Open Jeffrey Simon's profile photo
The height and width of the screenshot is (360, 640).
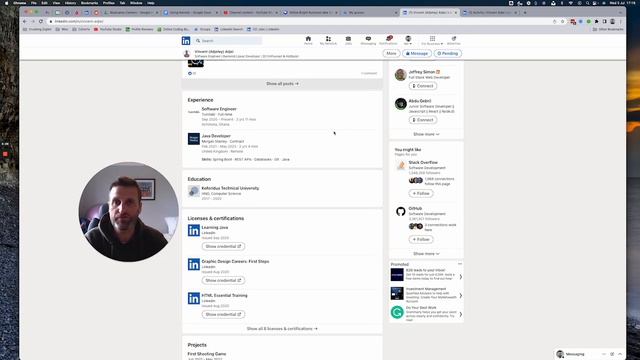click(x=400, y=75)
